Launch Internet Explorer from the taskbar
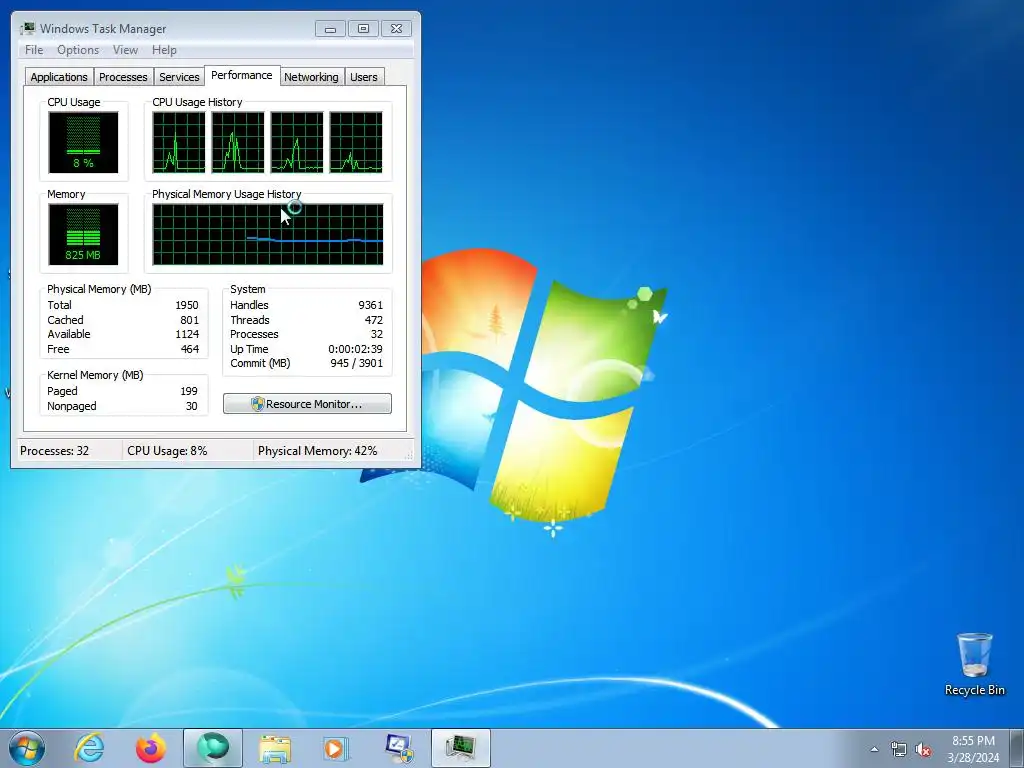The height and width of the screenshot is (768, 1024). [89, 748]
